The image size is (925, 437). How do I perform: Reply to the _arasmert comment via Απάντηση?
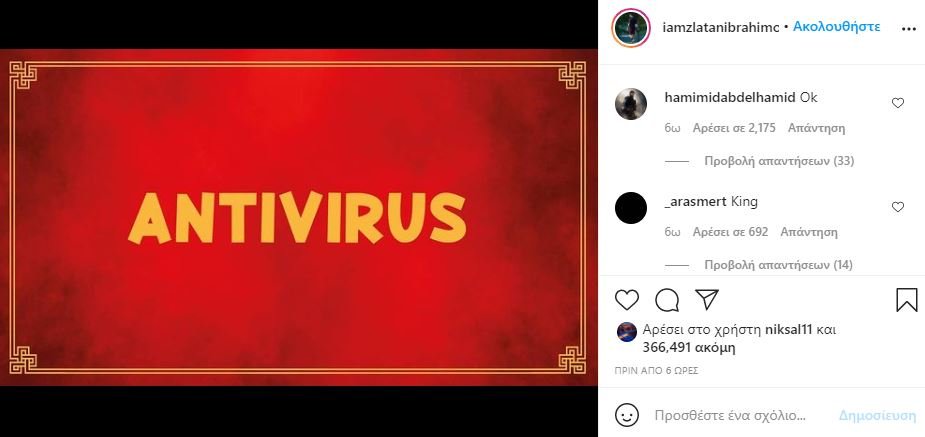(x=809, y=232)
